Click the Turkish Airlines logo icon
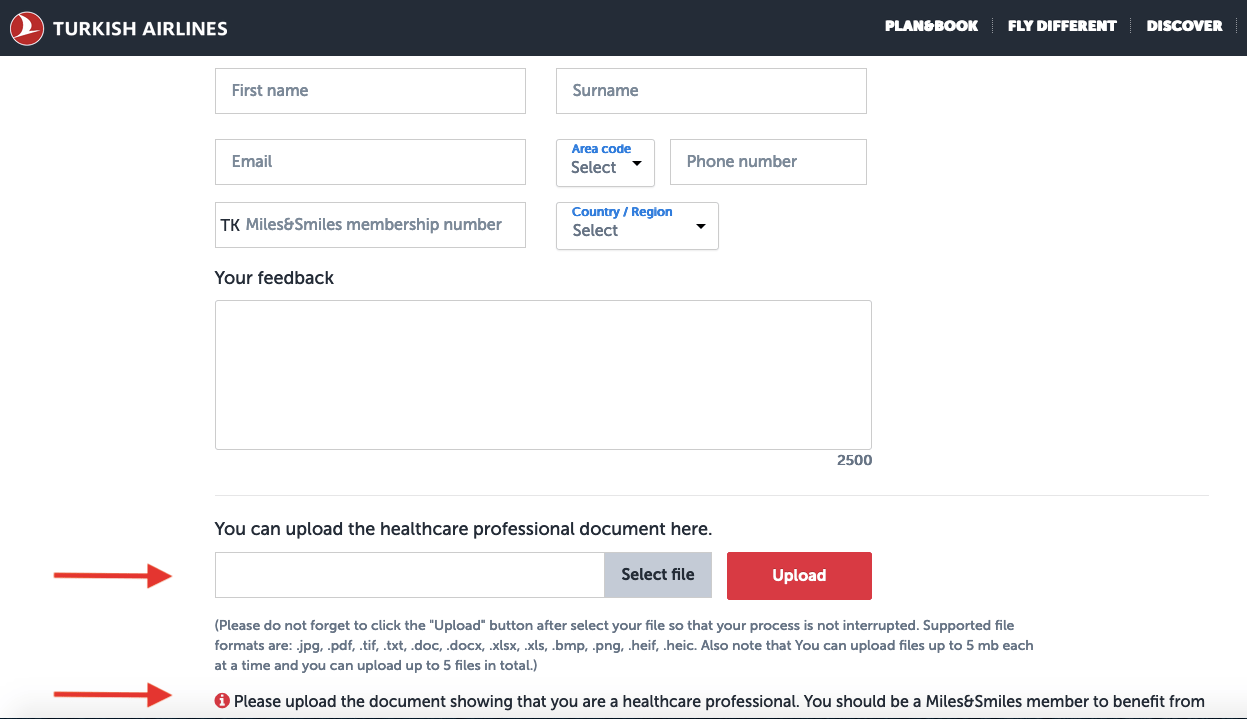Image resolution: width=1247 pixels, height=719 pixels. [x=27, y=28]
